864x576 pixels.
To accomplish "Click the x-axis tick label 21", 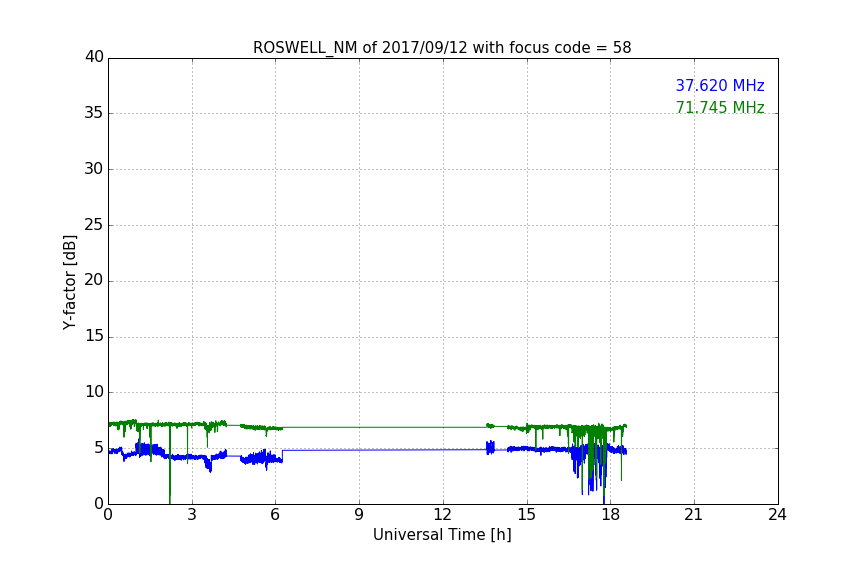I will (694, 515).
